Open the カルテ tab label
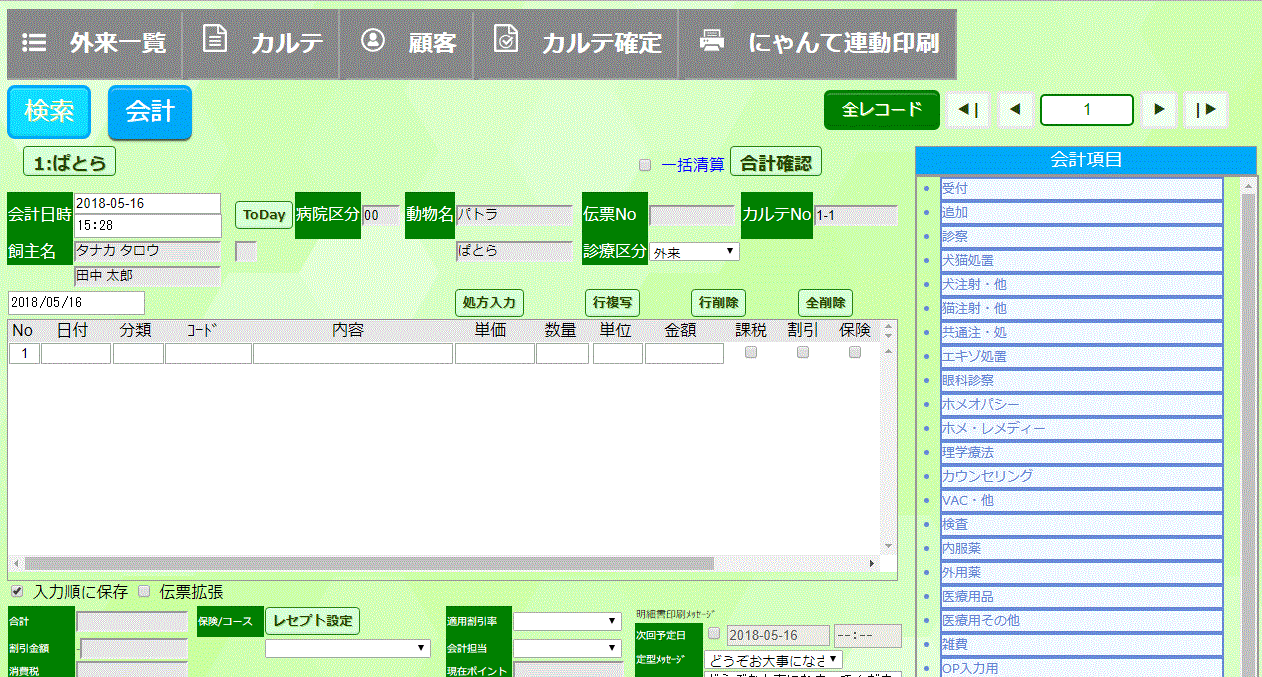This screenshot has width=1262, height=677. [287, 43]
